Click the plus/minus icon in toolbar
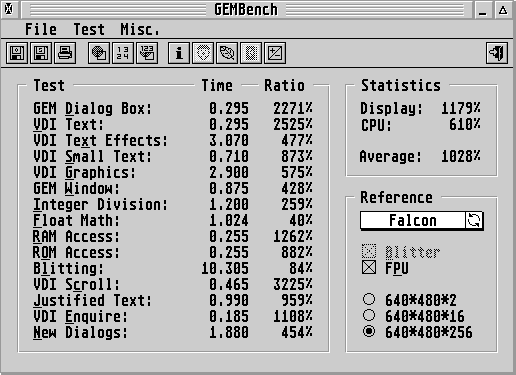The width and height of the screenshot is (516, 375). (275, 53)
